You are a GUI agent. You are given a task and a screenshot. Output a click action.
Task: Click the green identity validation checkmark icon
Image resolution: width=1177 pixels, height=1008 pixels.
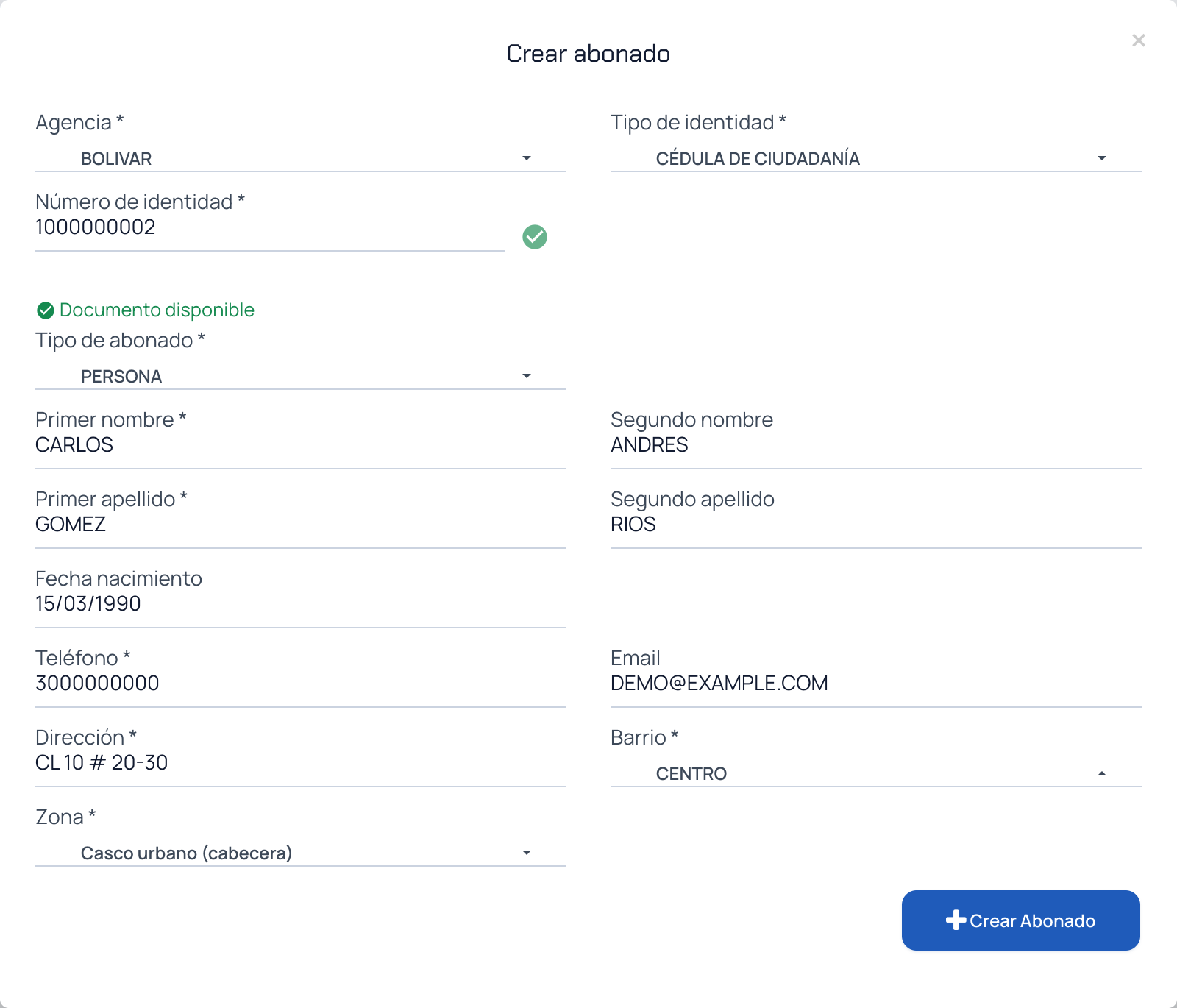click(535, 237)
